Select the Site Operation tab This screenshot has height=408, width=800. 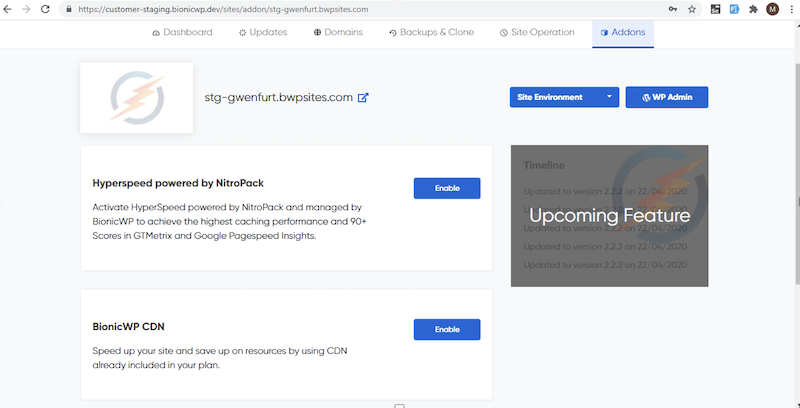point(537,32)
